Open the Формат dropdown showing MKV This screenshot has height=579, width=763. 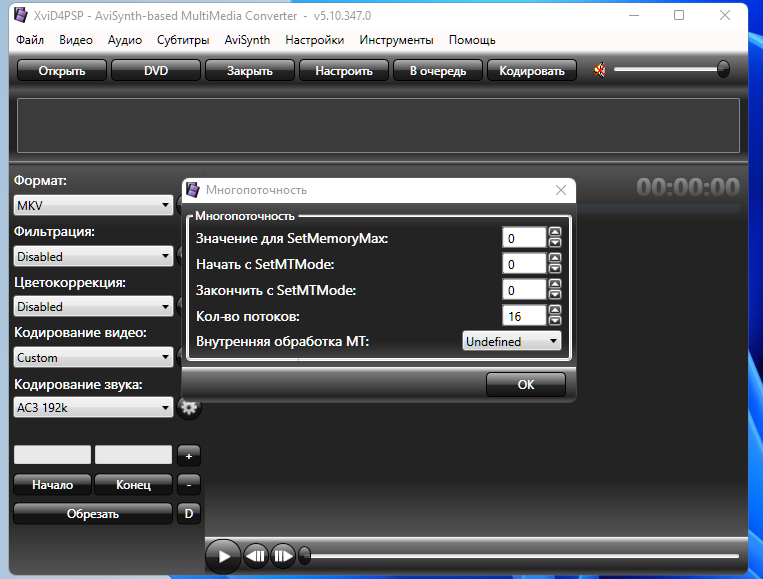coord(94,206)
